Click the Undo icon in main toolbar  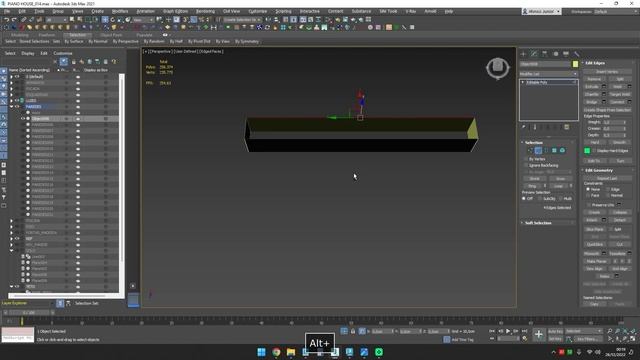tap(7, 20)
